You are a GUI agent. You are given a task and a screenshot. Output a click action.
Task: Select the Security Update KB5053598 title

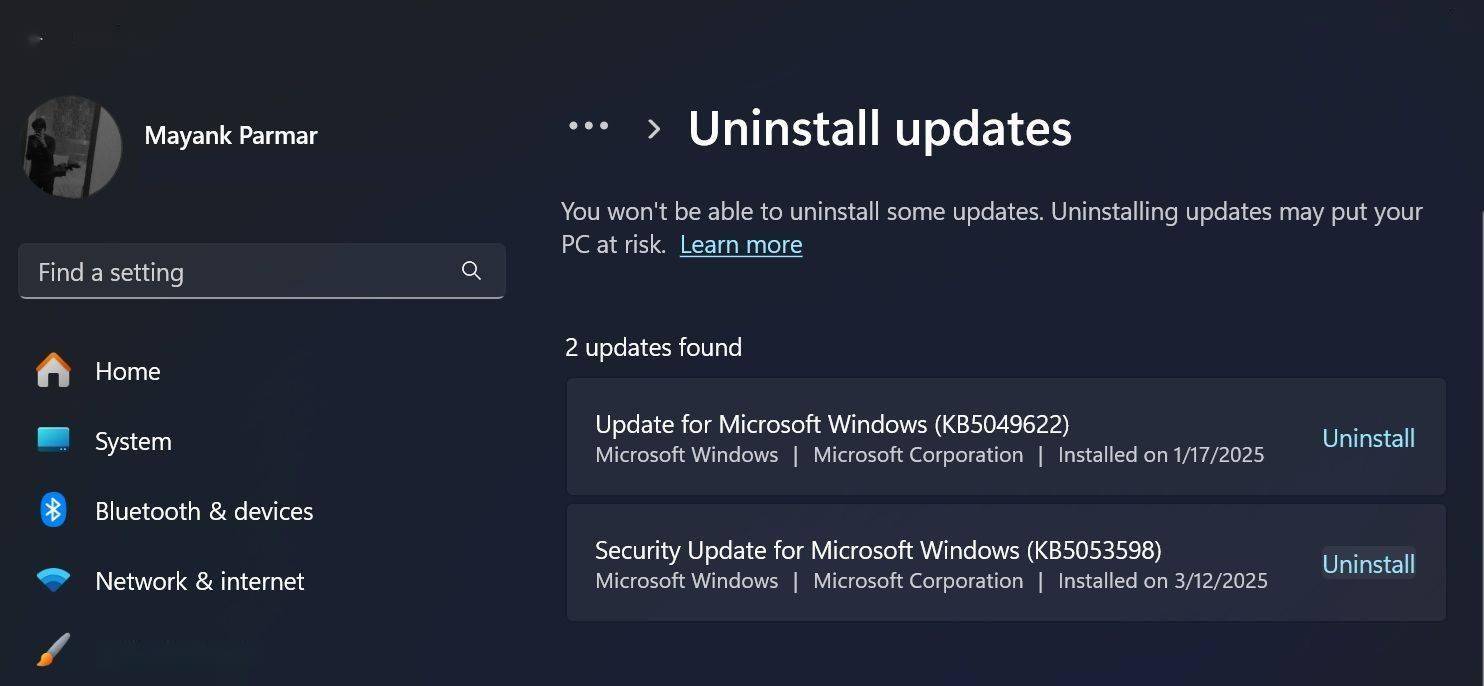click(x=878, y=550)
